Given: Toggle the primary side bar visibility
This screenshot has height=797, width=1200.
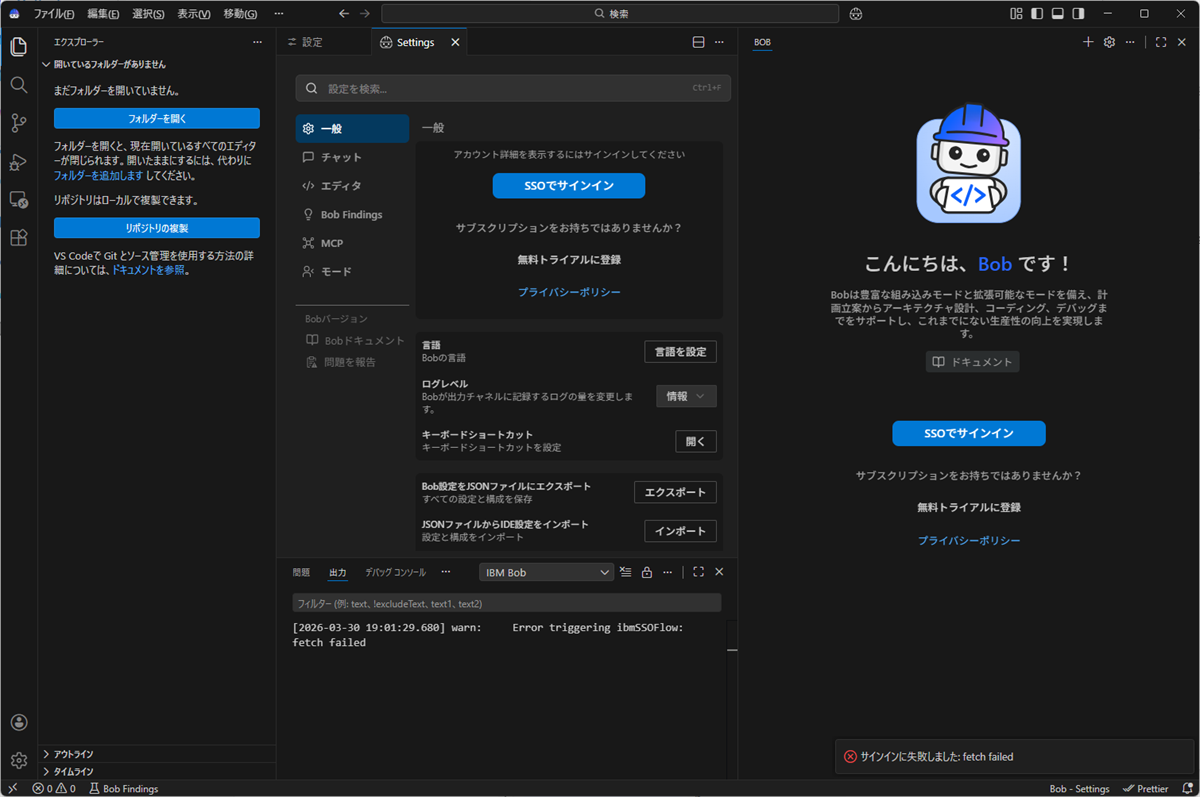Looking at the screenshot, I should point(1037,14).
